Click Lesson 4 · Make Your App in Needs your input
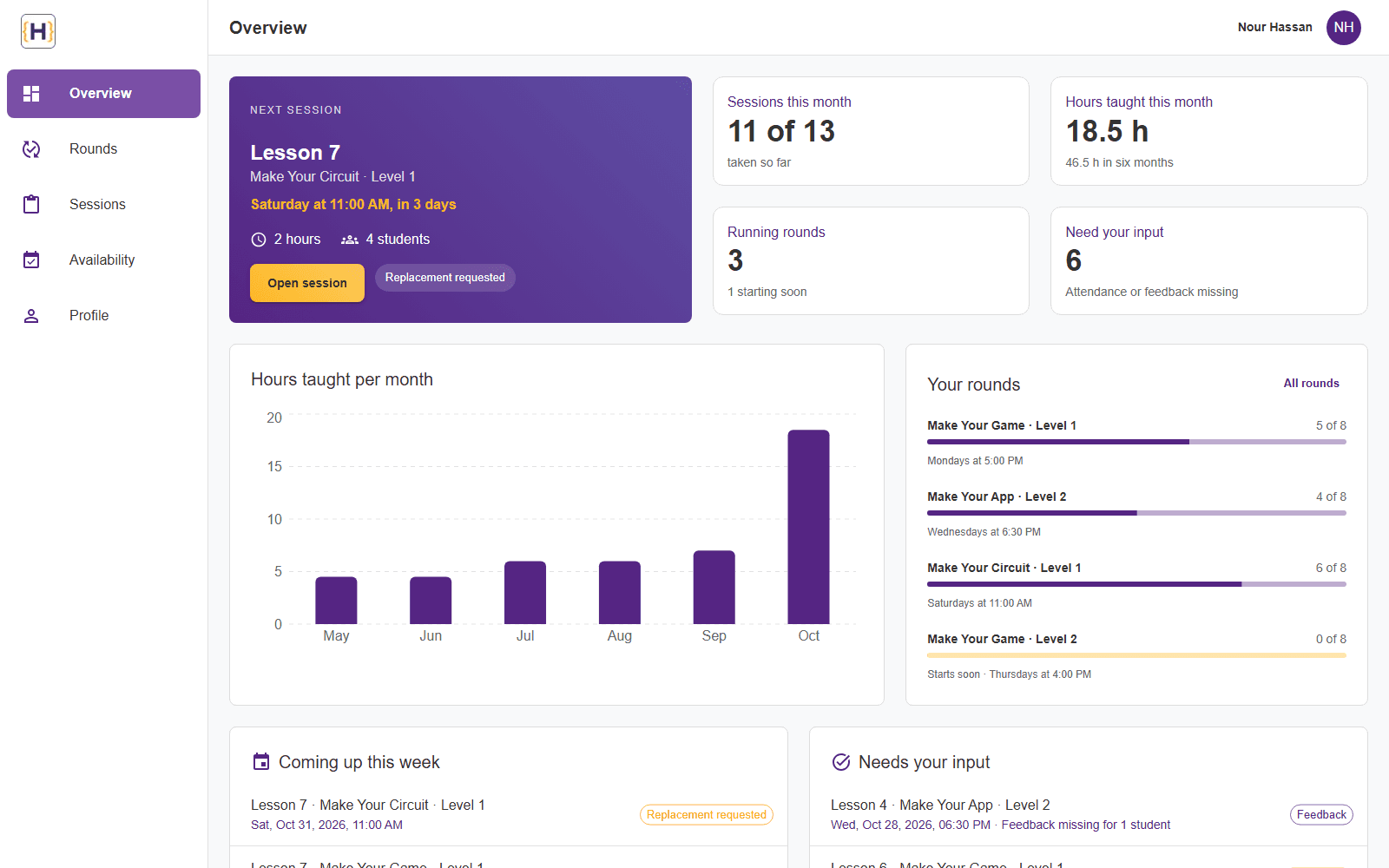Image resolution: width=1389 pixels, height=868 pixels. (940, 806)
